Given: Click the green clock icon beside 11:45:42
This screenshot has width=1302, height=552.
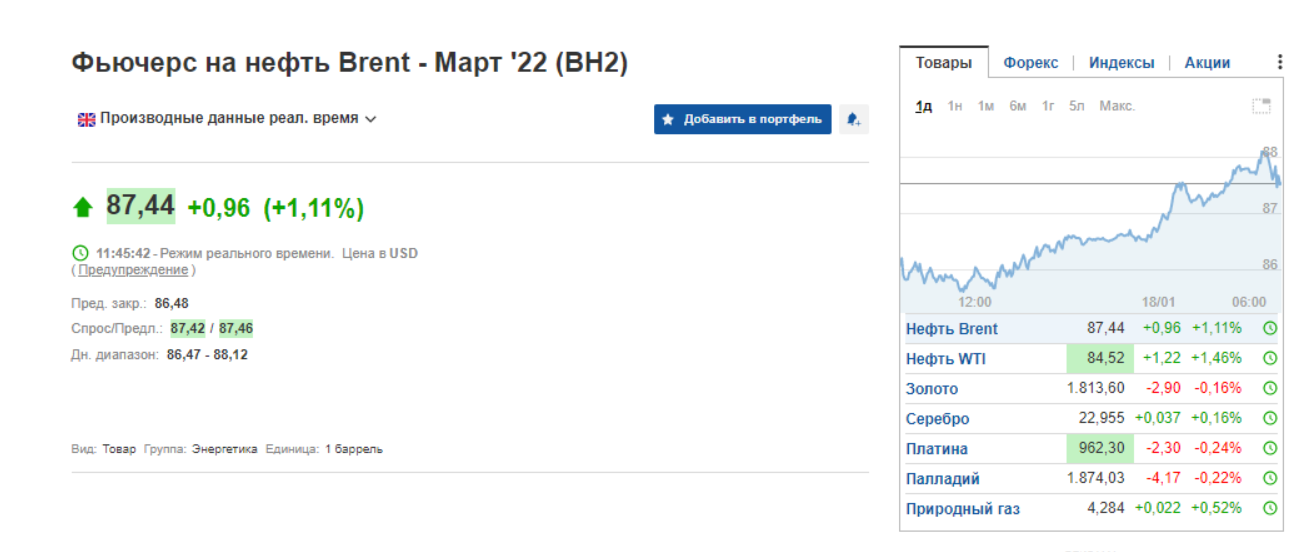Looking at the screenshot, I should (x=81, y=254).
